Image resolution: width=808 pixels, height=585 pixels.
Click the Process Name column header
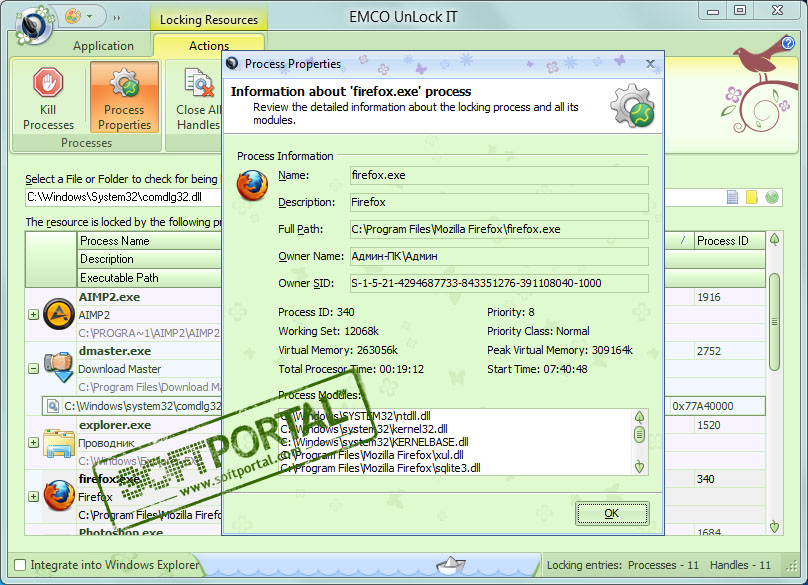tap(149, 241)
